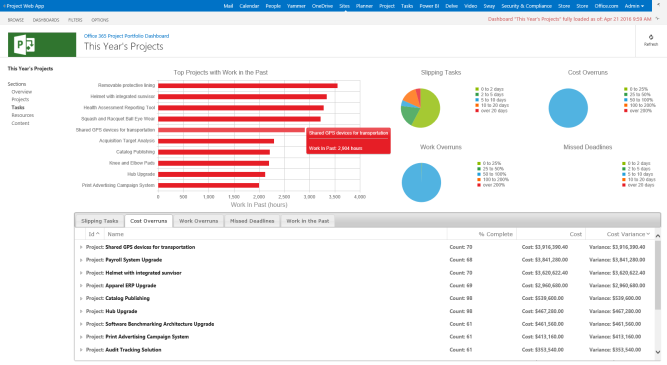The width and height of the screenshot is (667, 365).
Task: Expand Software Benchmarking Architecture Upgrade row
Action: coord(81,324)
